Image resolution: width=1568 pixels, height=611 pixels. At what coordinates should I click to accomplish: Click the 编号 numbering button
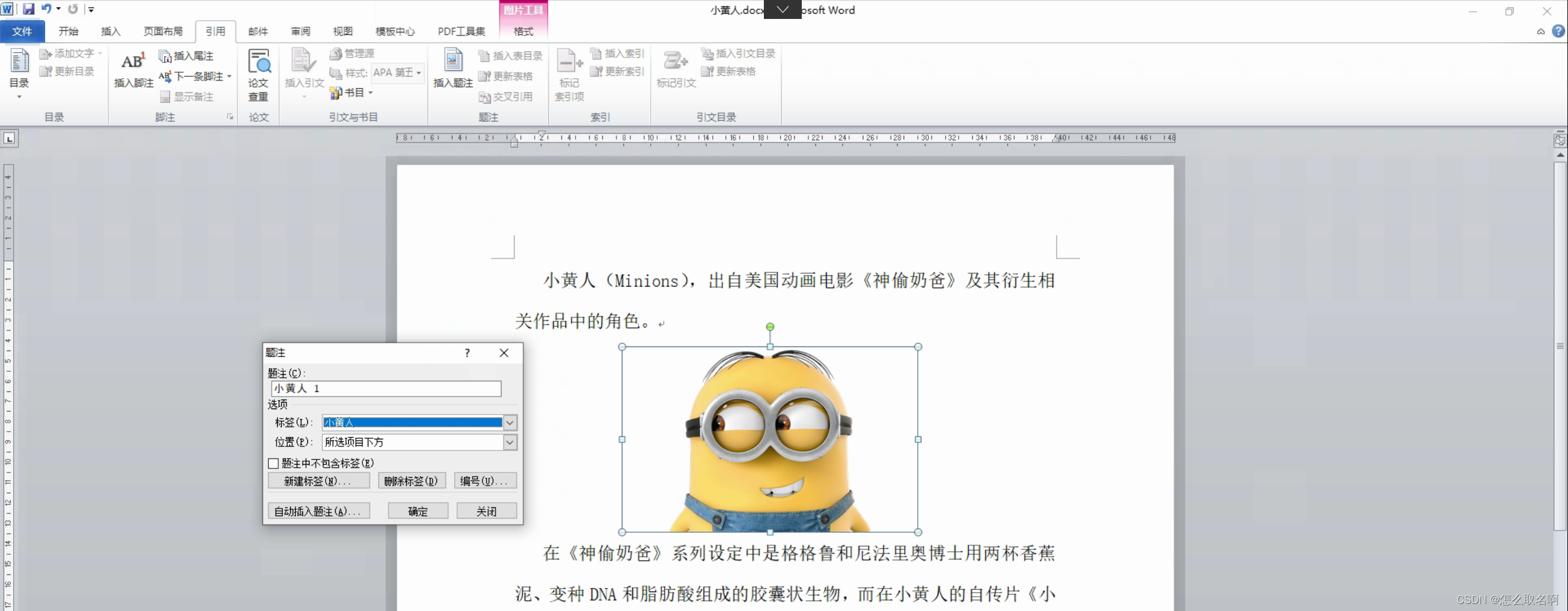pyautogui.click(x=485, y=481)
